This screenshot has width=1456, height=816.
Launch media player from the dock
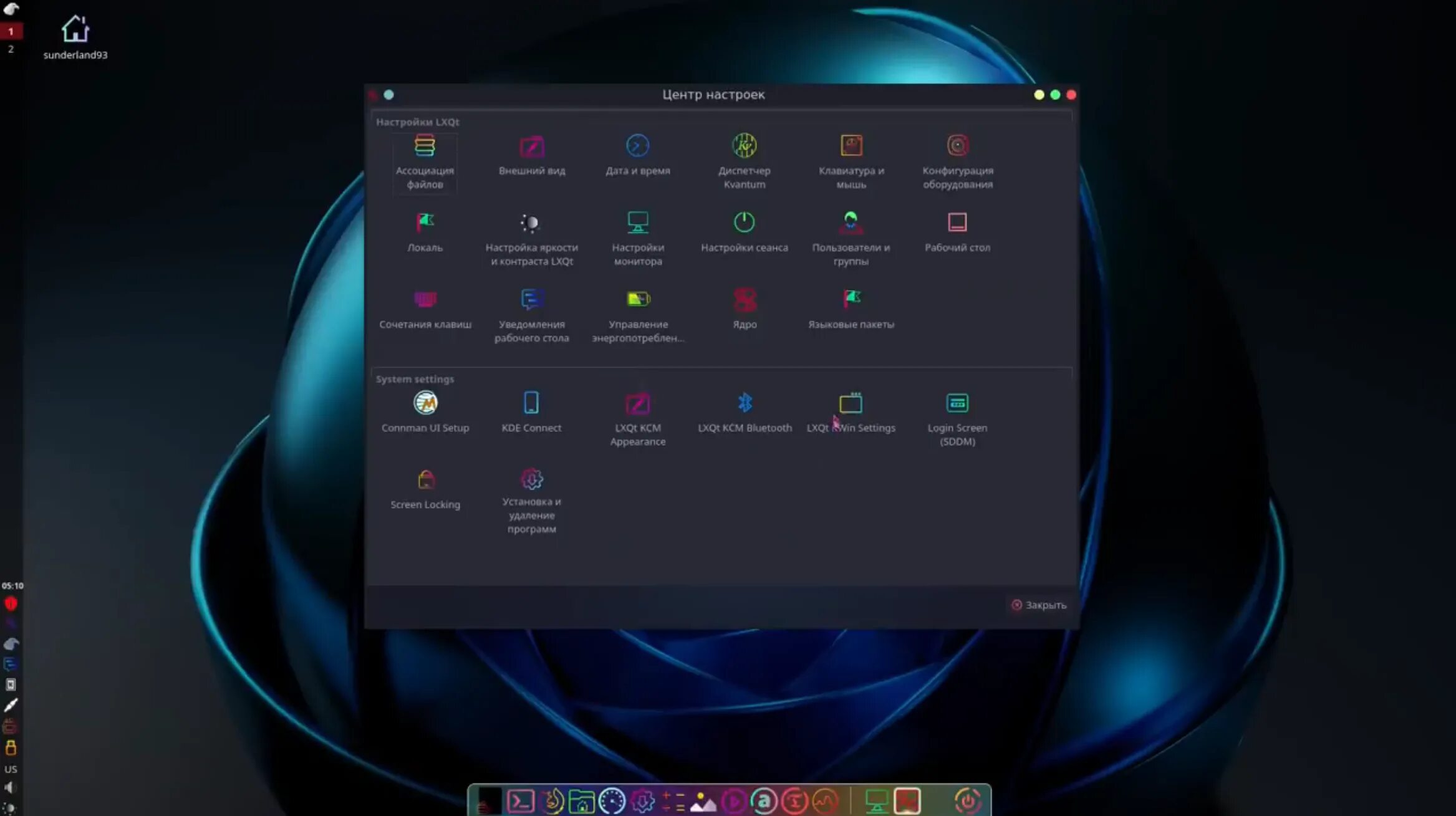(x=733, y=801)
